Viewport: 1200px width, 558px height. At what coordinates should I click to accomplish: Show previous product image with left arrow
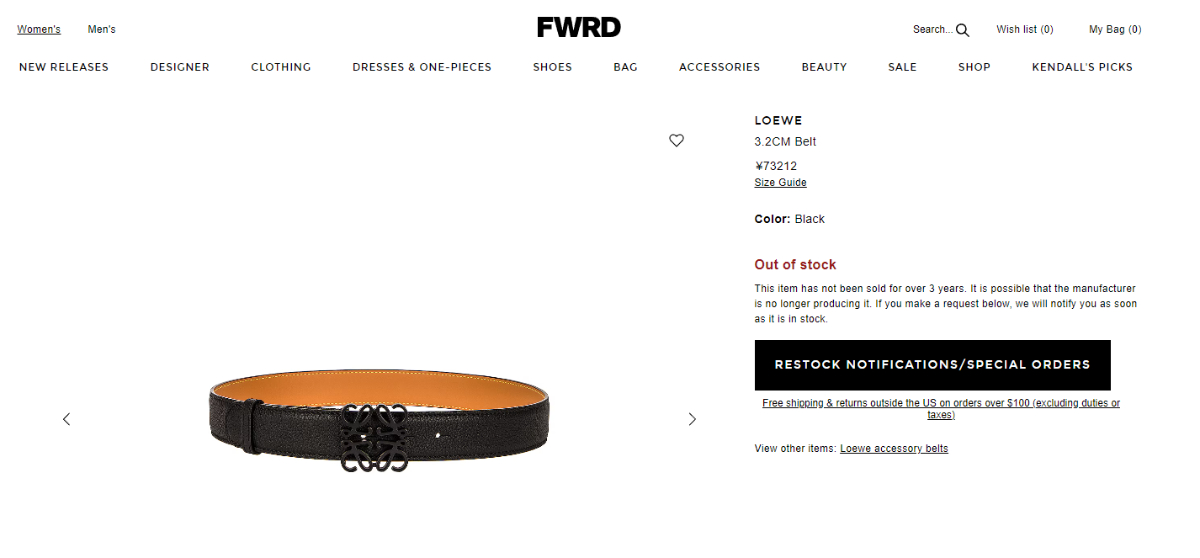(x=67, y=419)
